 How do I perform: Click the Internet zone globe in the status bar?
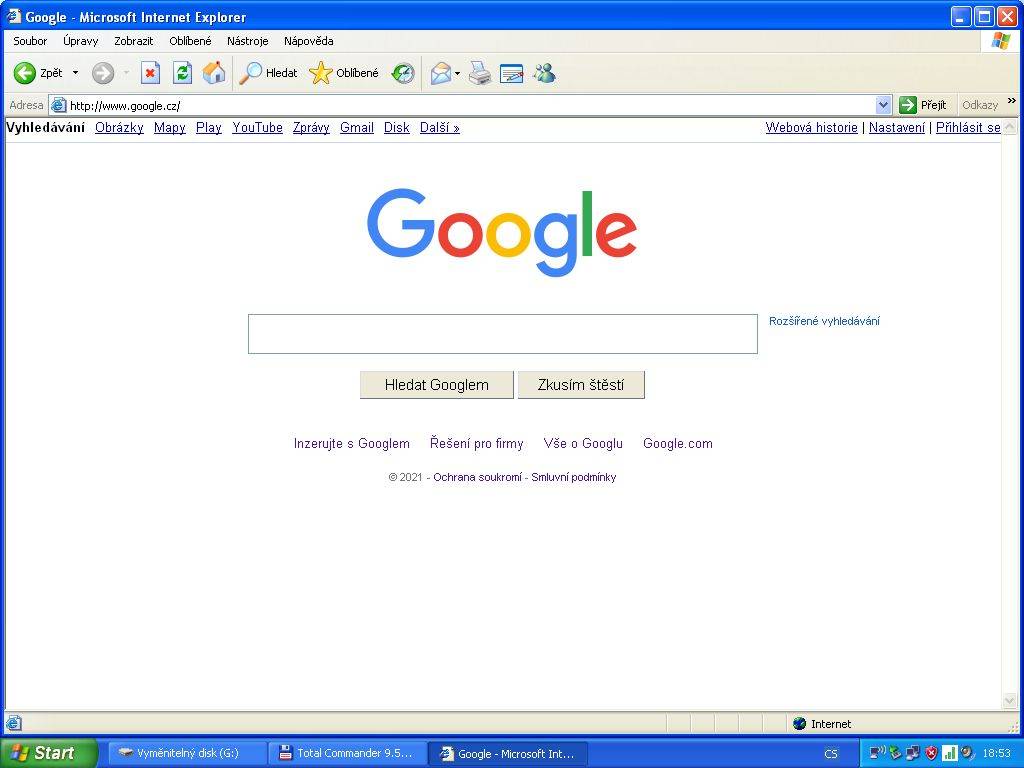click(799, 724)
